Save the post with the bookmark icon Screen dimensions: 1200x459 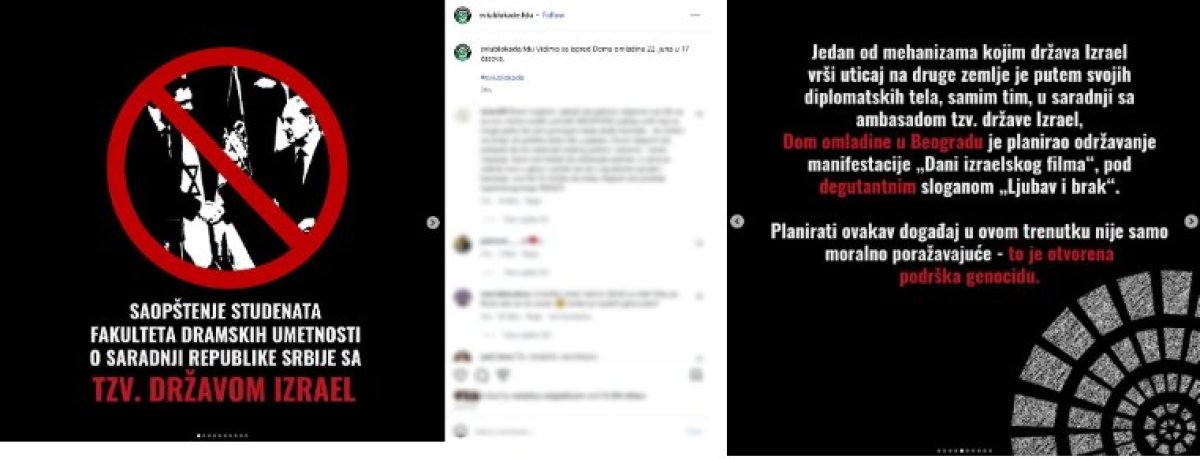[x=696, y=375]
